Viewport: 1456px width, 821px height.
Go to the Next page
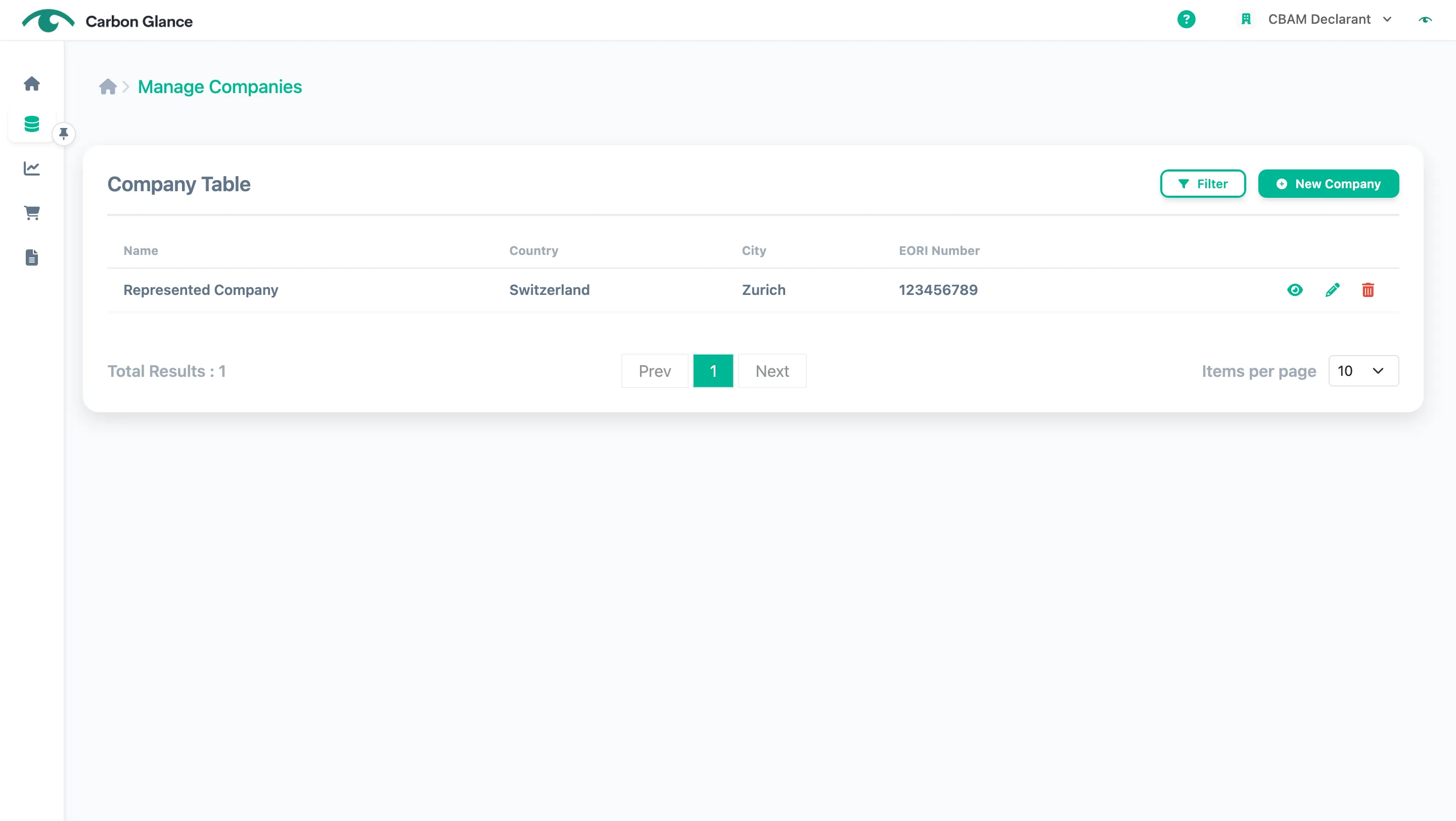pos(771,371)
